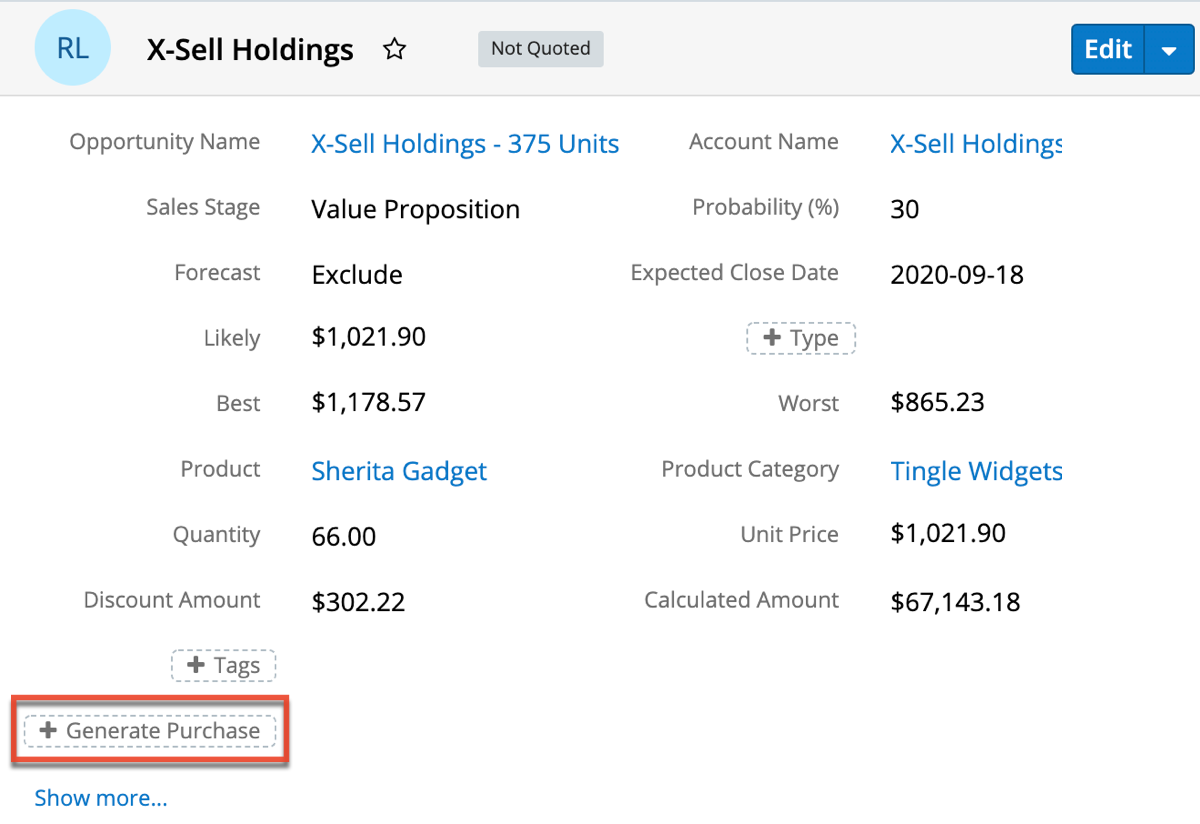
Task: Click the Product Category field label
Action: point(750,469)
